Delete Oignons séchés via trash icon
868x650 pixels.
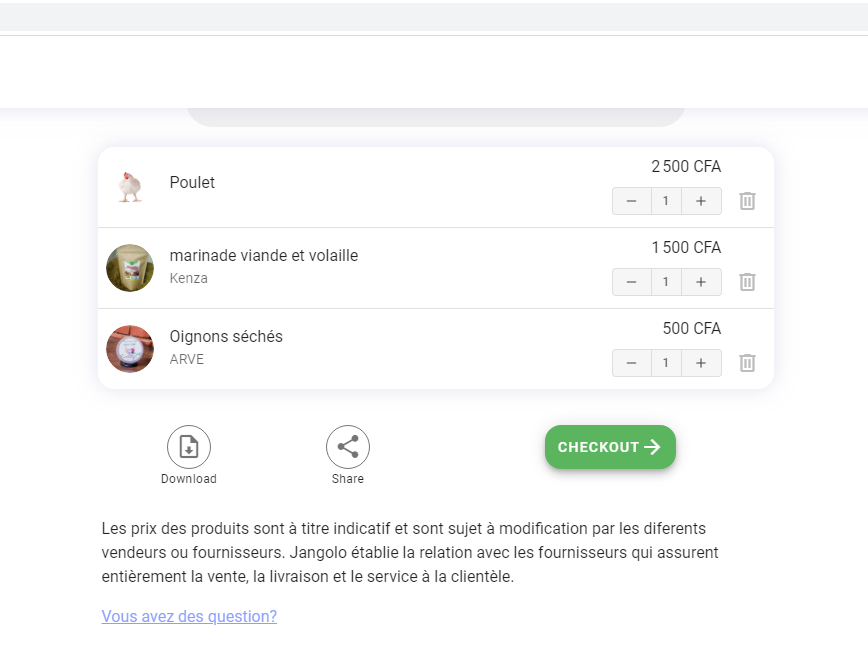(747, 363)
